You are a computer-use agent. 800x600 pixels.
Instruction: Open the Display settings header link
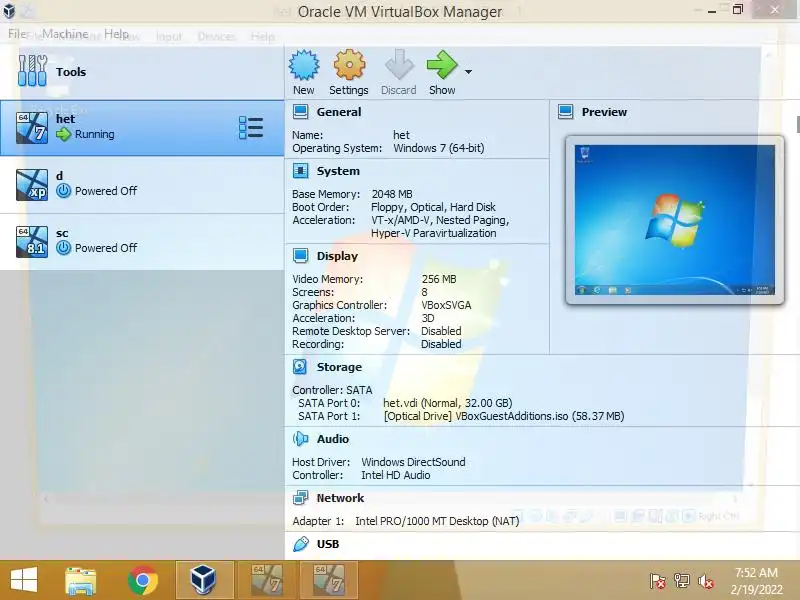[337, 256]
